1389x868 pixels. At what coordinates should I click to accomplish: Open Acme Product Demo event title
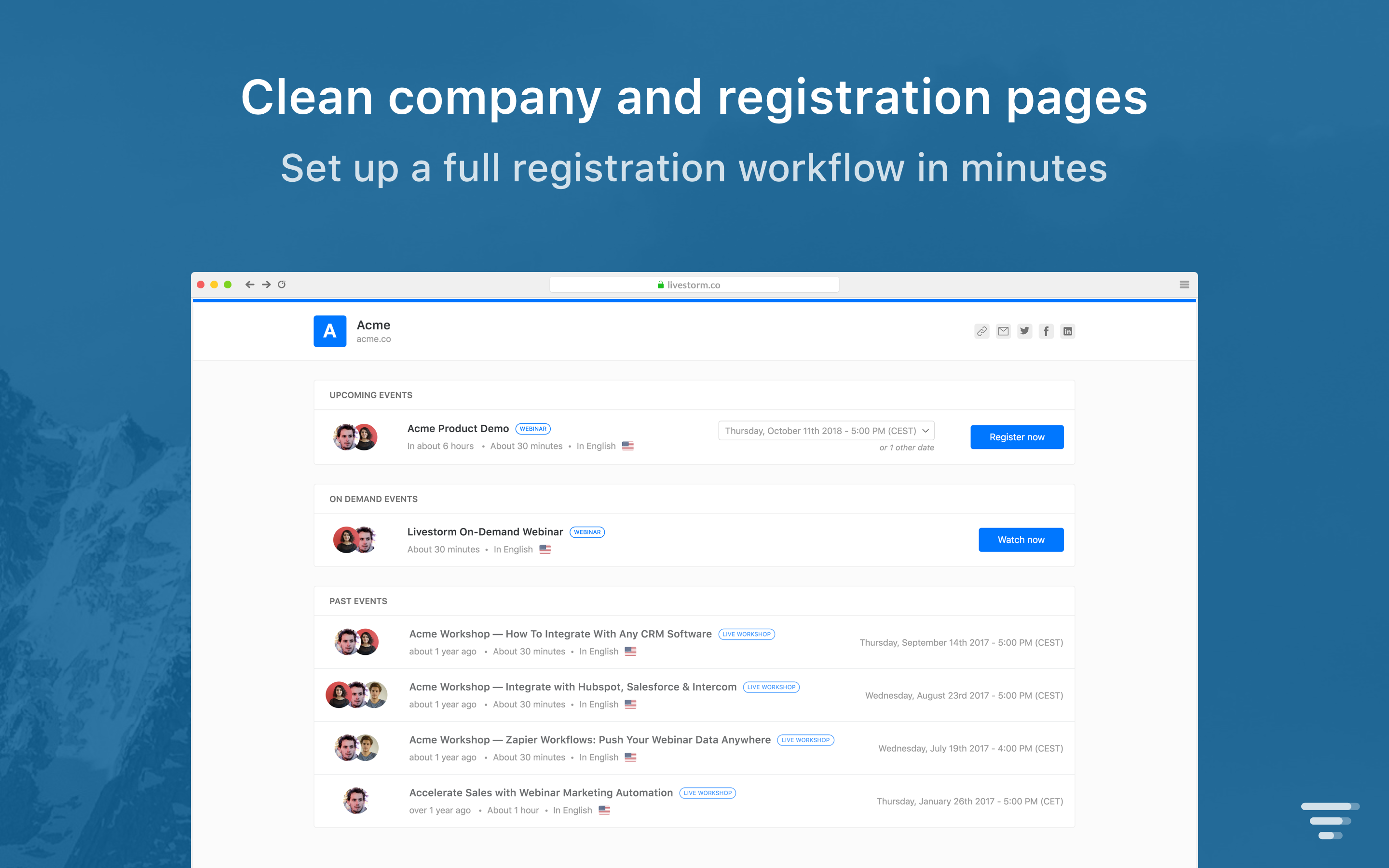457,428
